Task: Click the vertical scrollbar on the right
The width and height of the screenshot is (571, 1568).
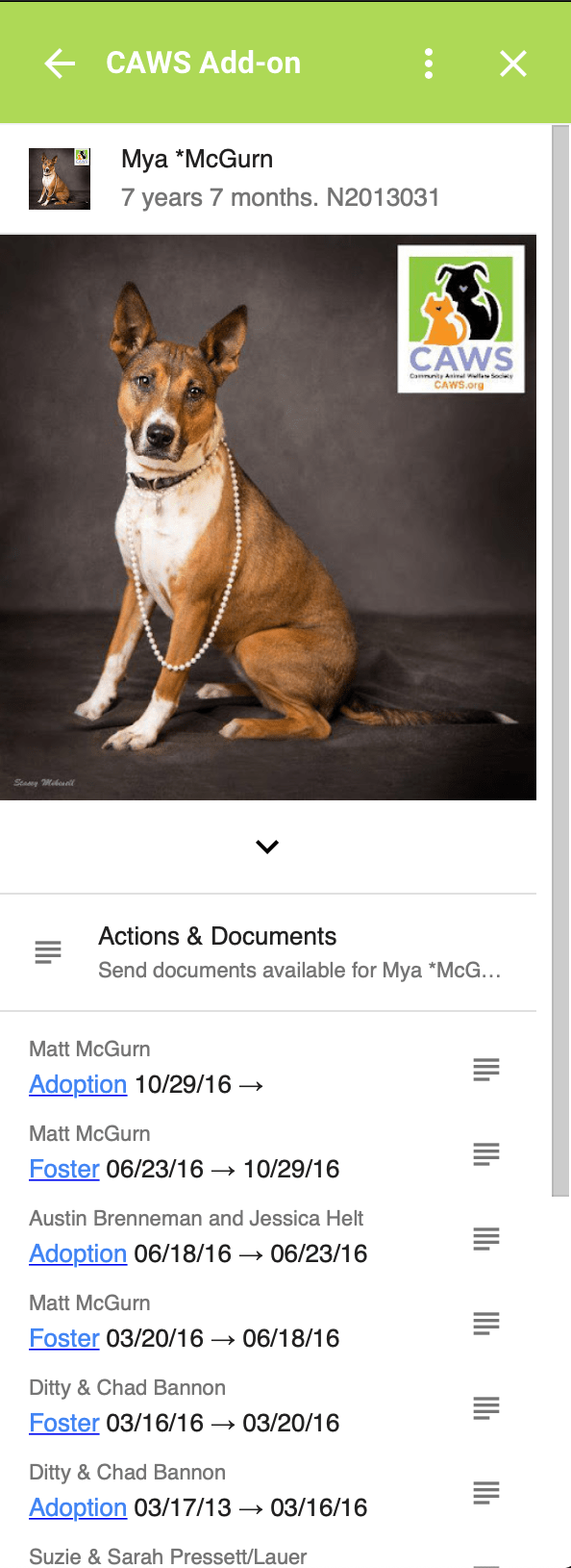Action: pos(561,660)
